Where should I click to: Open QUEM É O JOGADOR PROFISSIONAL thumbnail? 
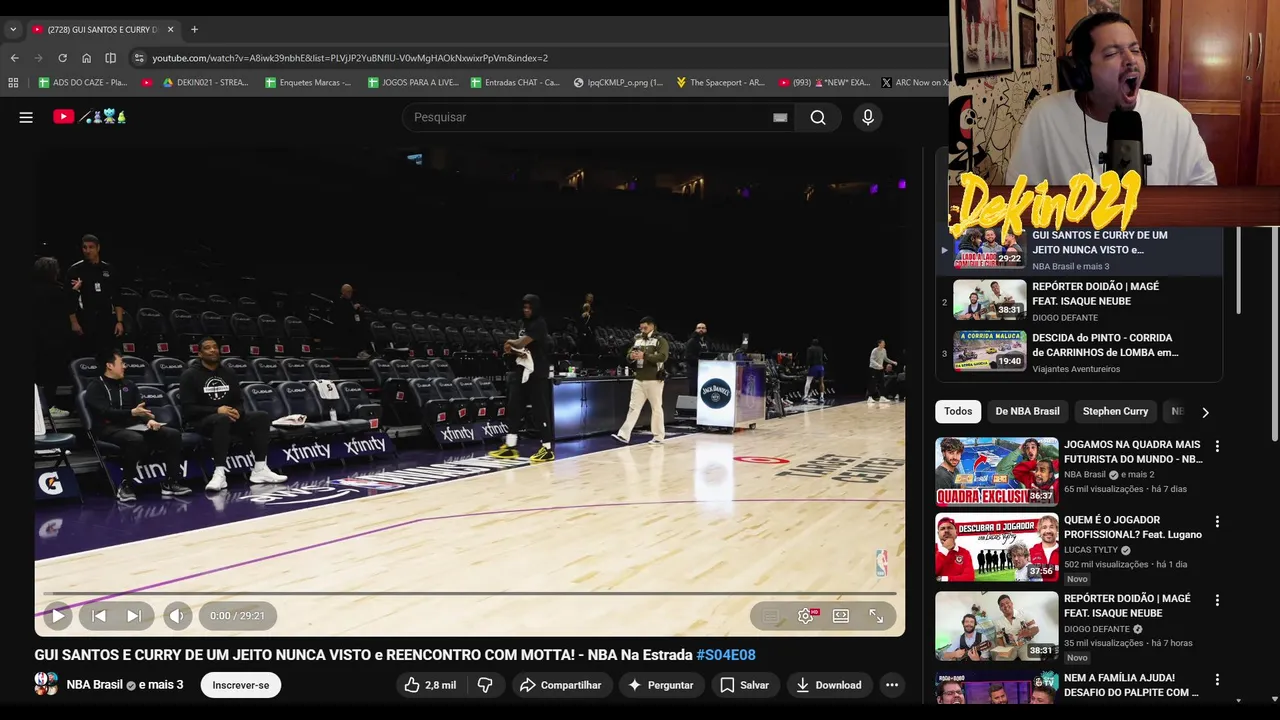[997, 547]
